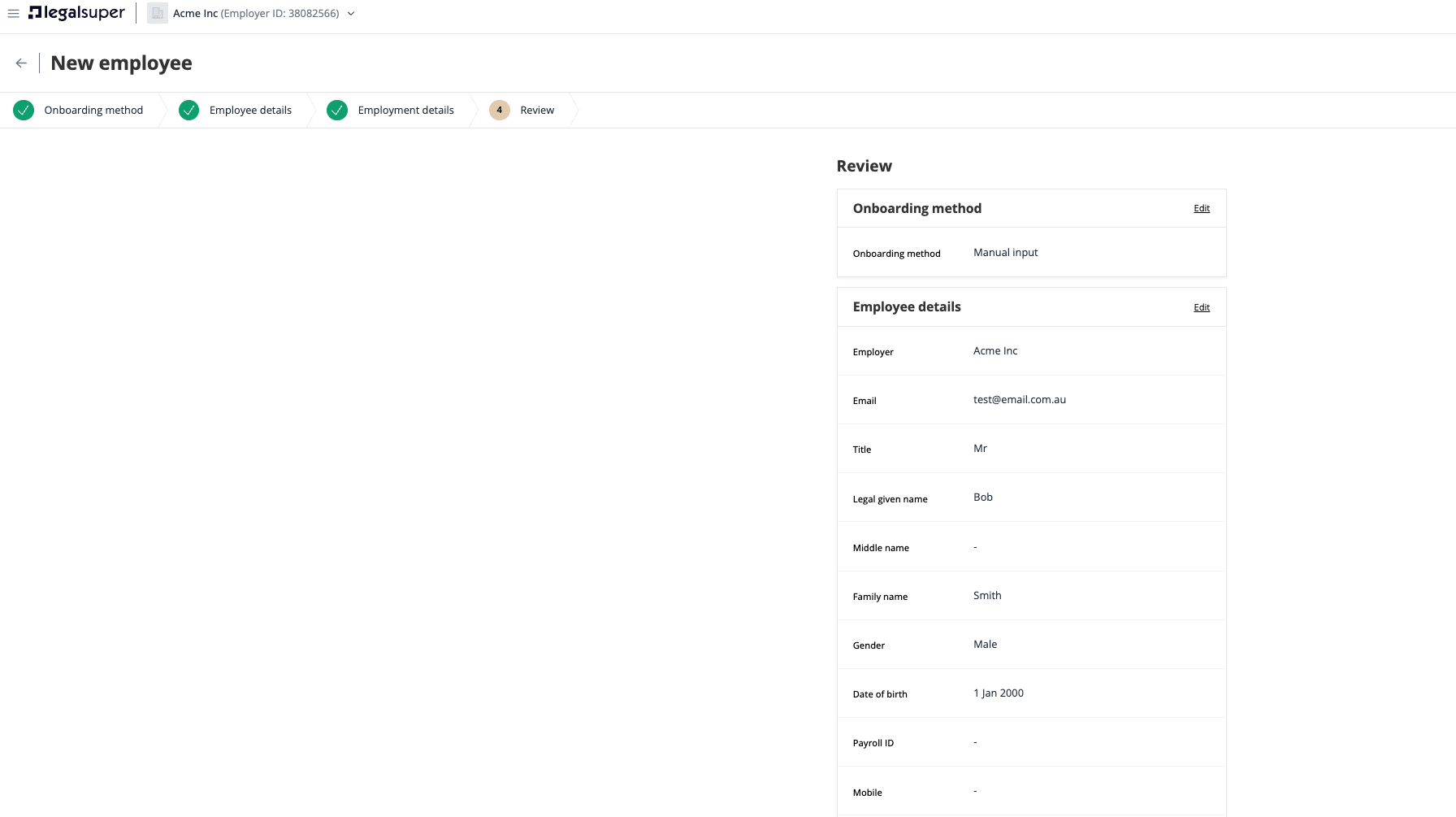
Task: Click the employer building icon beside Acme Inc
Action: 158,14
